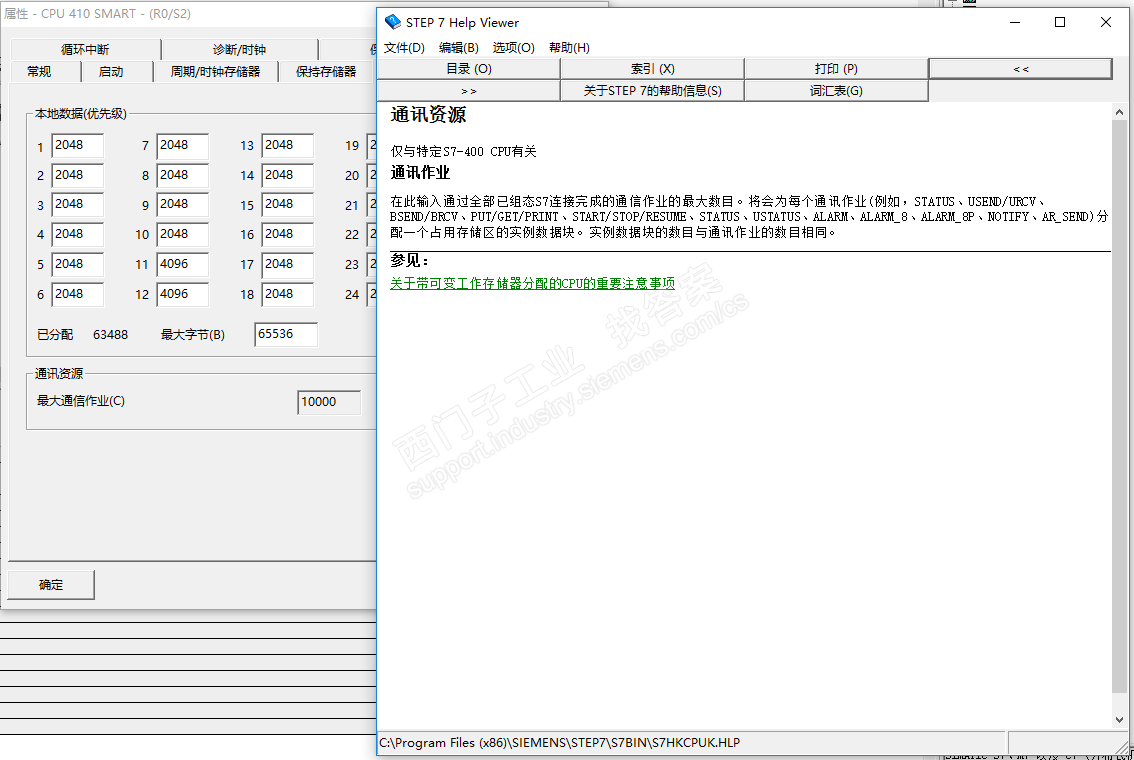1134x760 pixels.
Task: Click priority 17 local data field
Action: pos(287,265)
